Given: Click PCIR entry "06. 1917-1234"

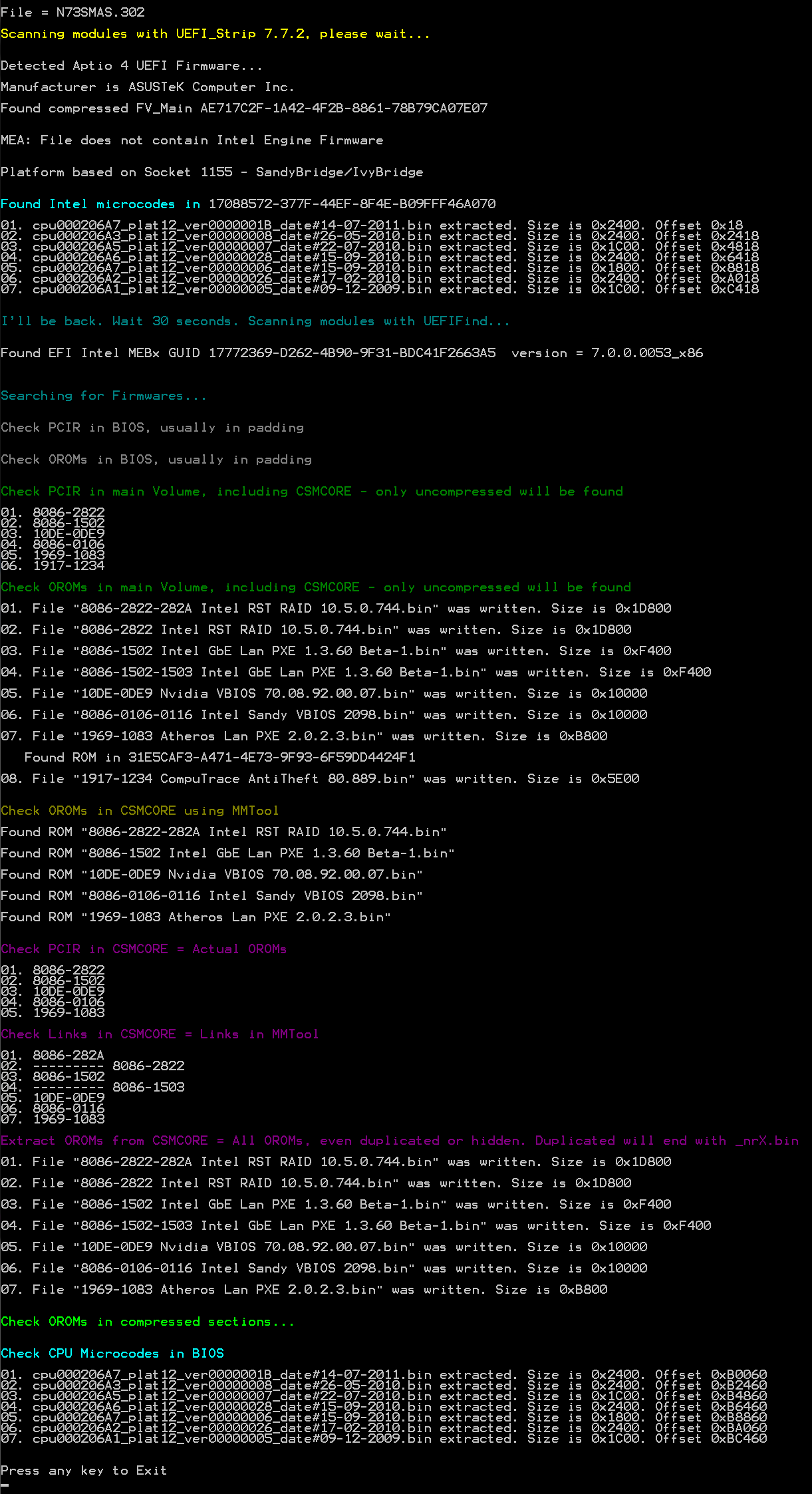Looking at the screenshot, I should click(x=53, y=566).
